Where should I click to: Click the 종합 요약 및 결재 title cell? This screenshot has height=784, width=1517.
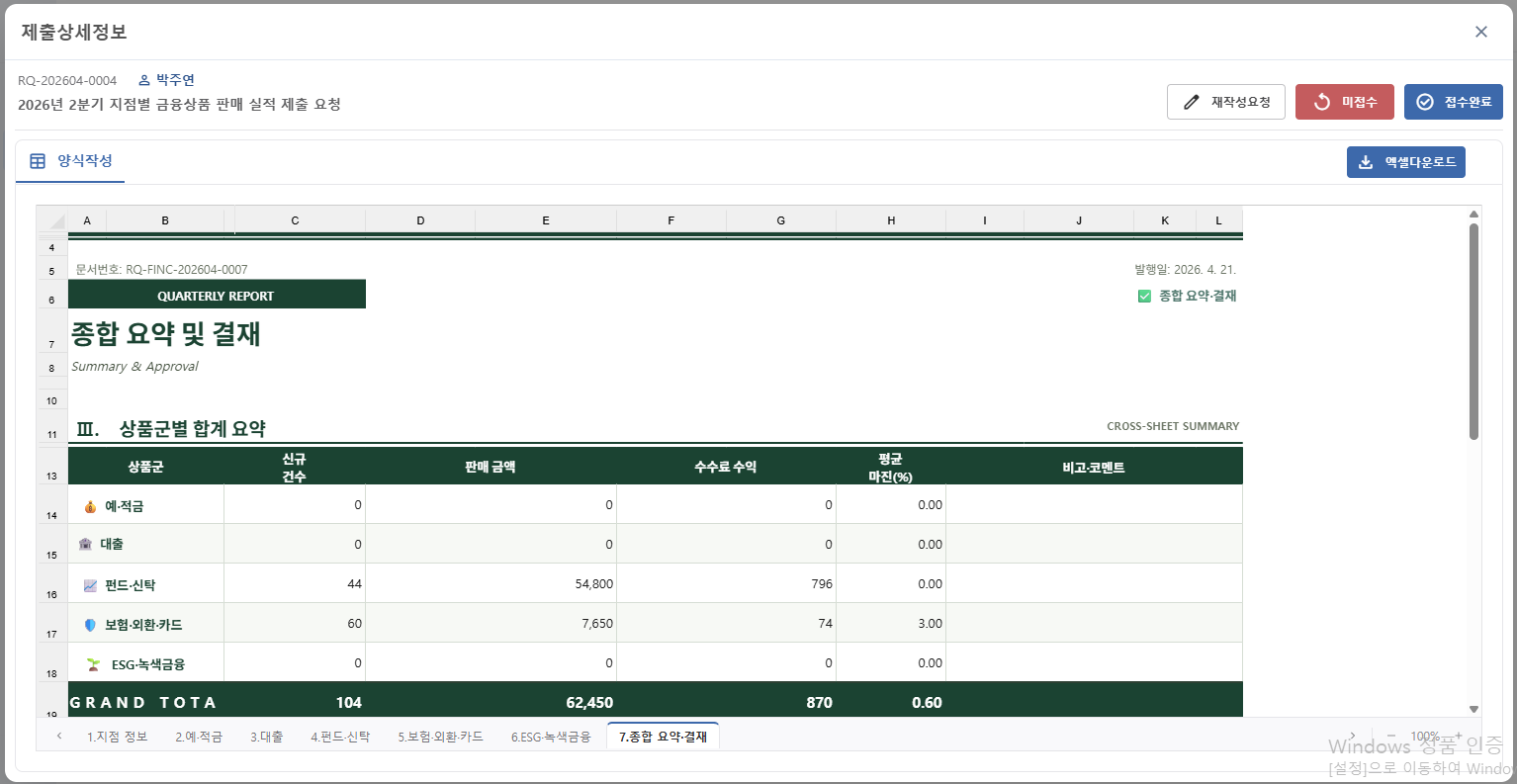(166, 334)
